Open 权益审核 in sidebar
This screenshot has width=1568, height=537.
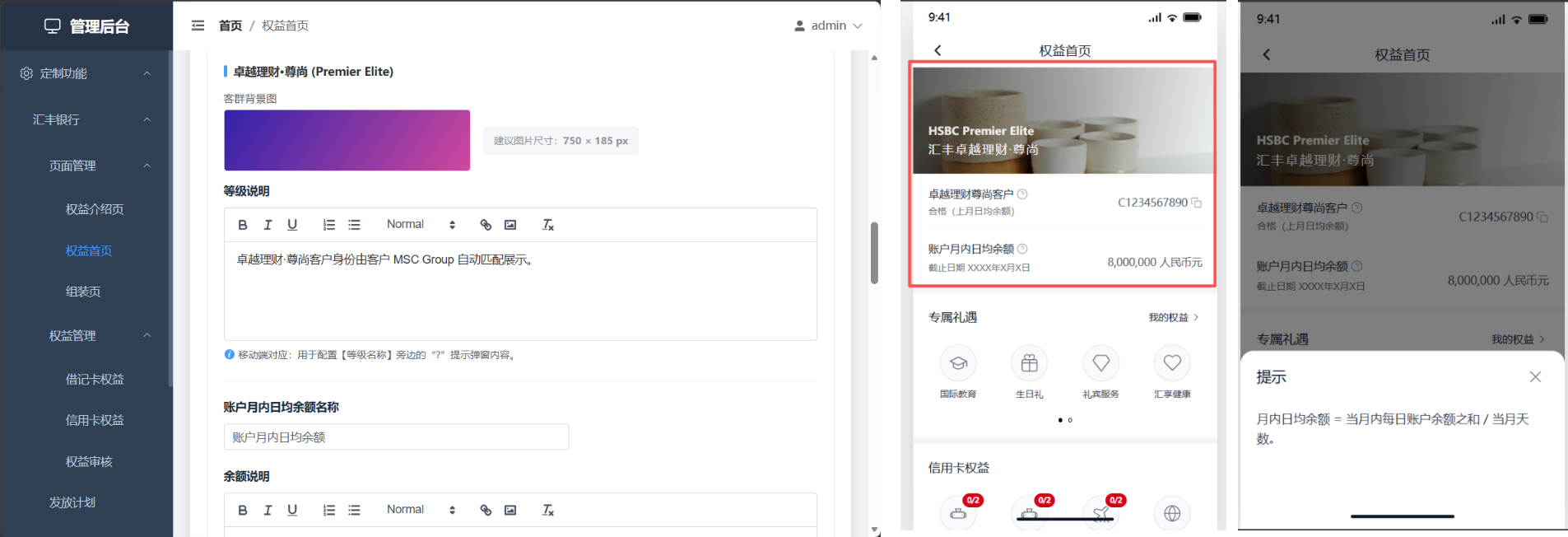[89, 461]
